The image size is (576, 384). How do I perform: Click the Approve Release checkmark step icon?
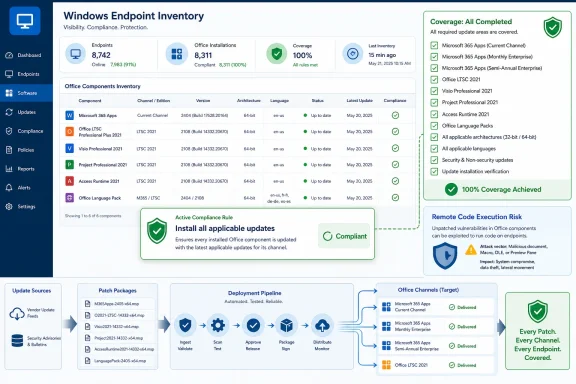(253, 325)
